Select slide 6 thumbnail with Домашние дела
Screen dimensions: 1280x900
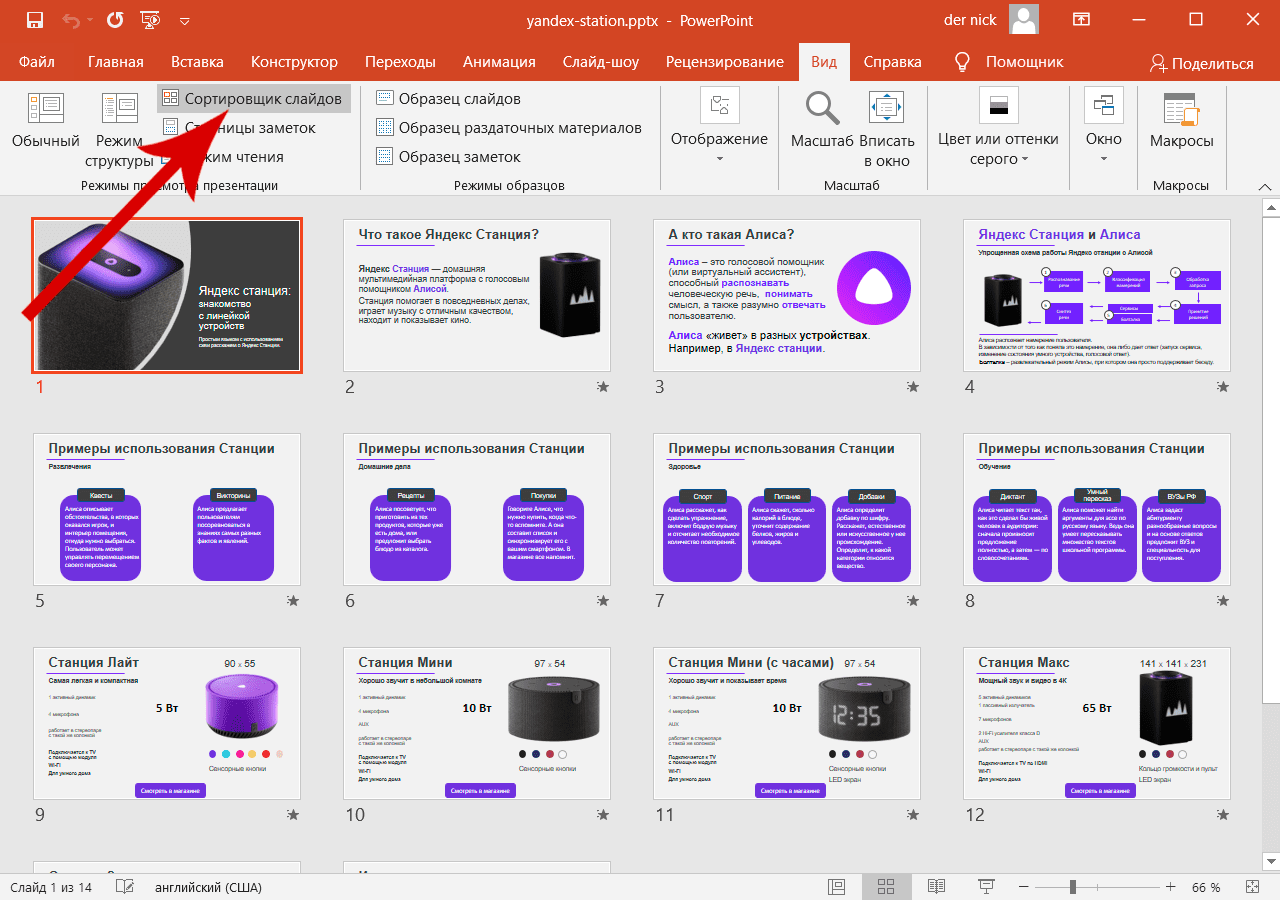tap(477, 510)
